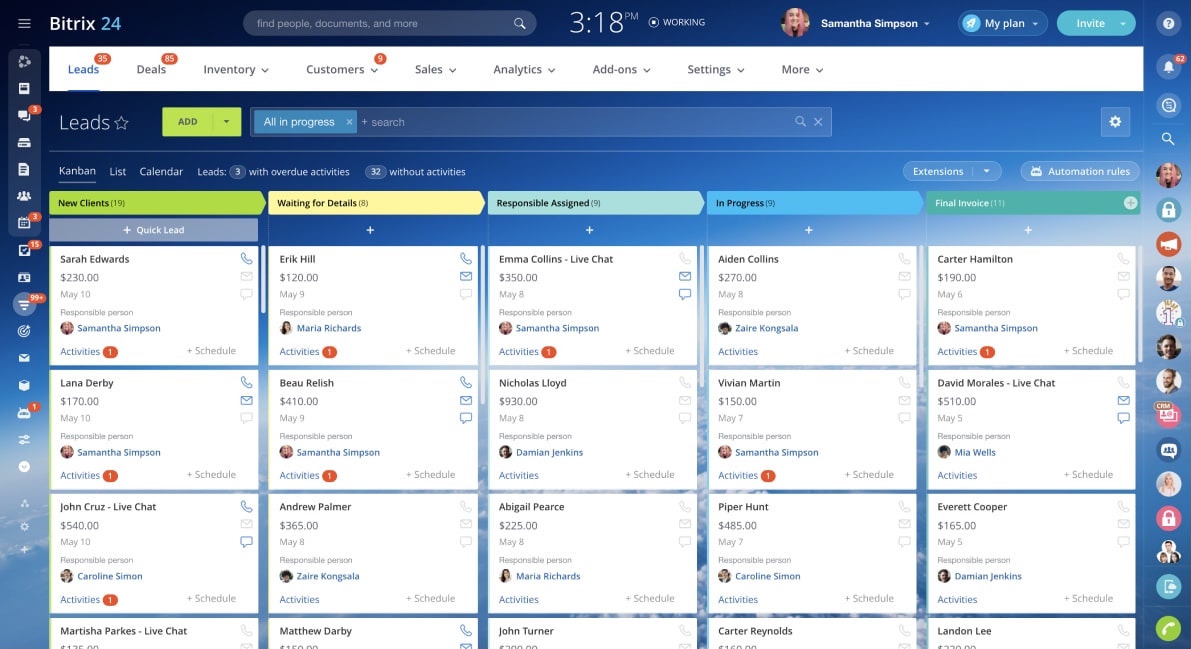Open the notifications bell icon
Viewport: 1191px width, 649px height.
click(1167, 67)
